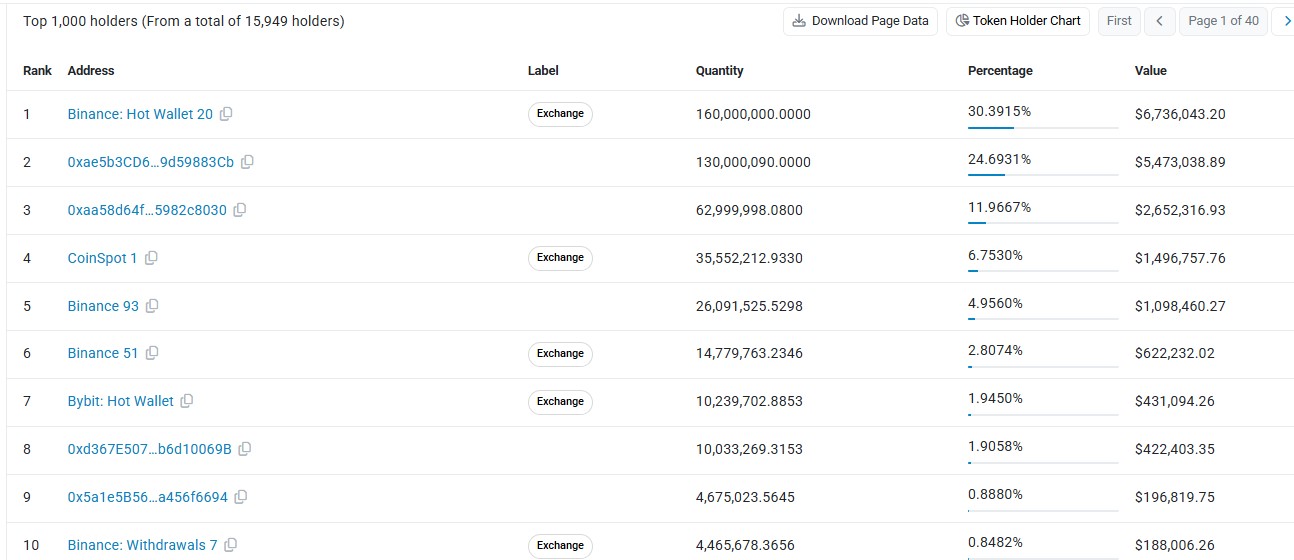This screenshot has height=560, width=1294.
Task: Click Exchange label for Binance: Withdrawals 7
Action: 560,545
